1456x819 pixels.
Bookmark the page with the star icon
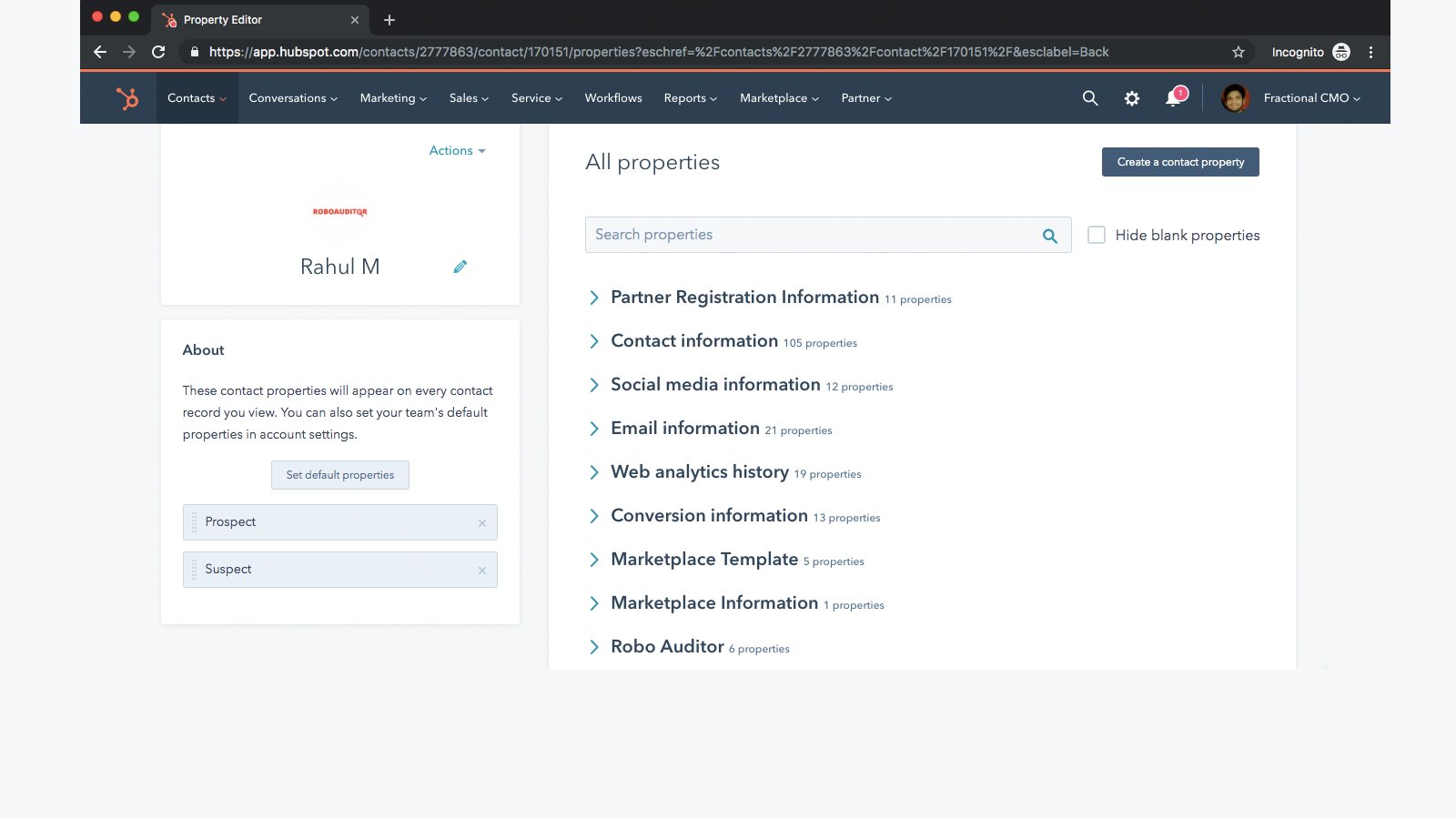tap(1238, 52)
